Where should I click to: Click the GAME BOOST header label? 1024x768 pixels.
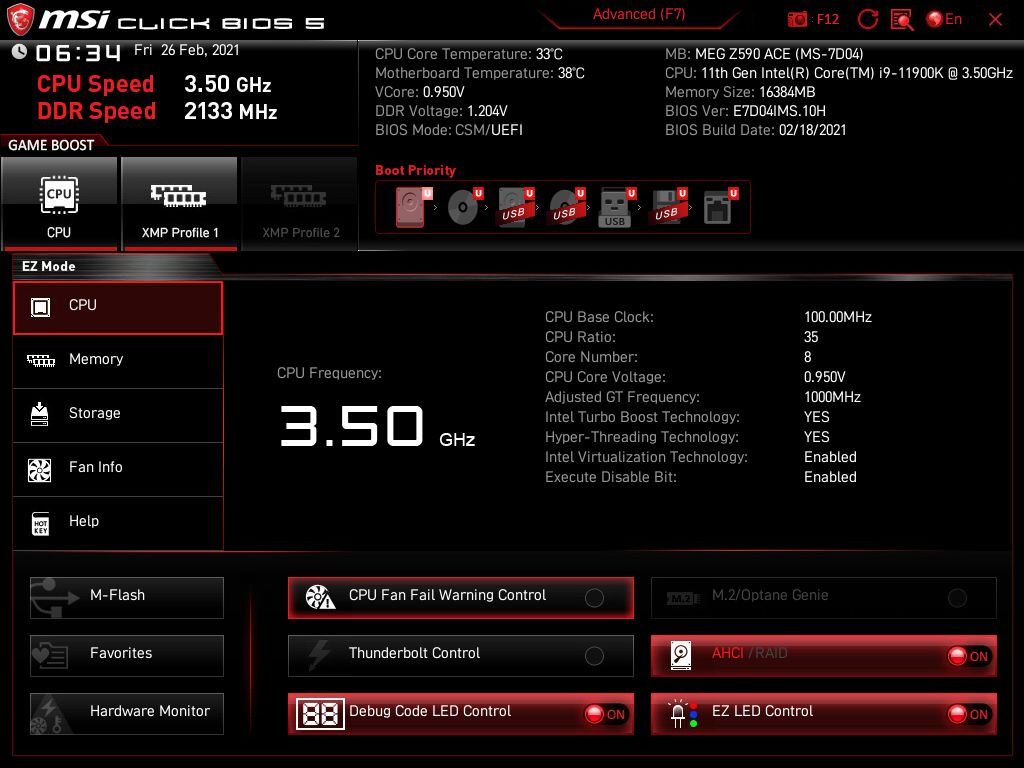(51, 145)
